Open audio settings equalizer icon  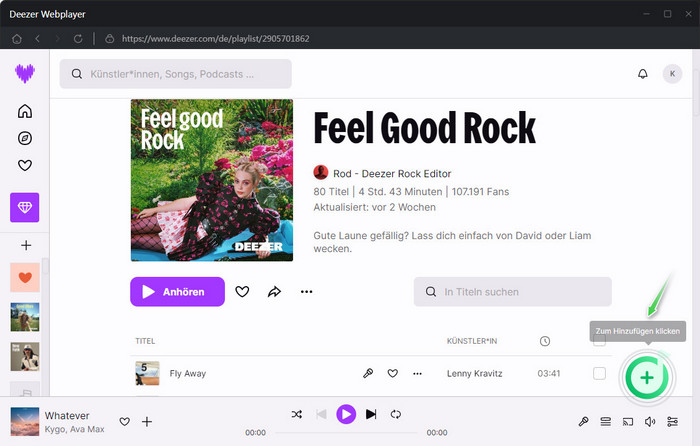pyautogui.click(x=672, y=421)
